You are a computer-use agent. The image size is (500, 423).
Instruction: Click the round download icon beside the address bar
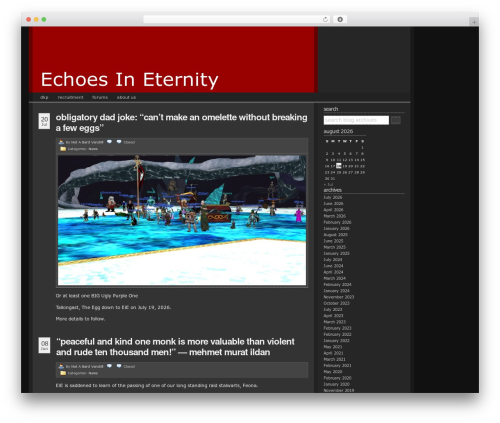[340, 19]
